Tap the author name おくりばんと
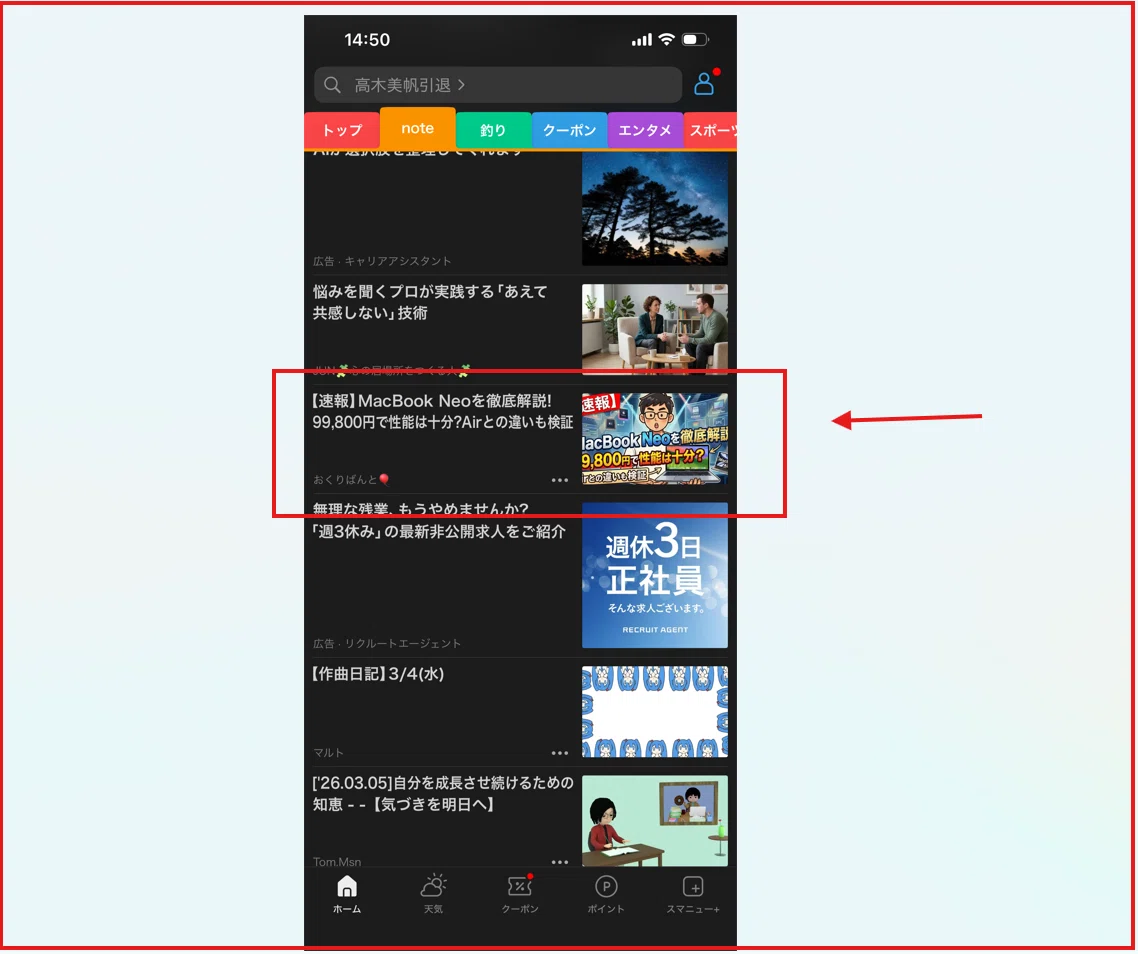This screenshot has width=1138, height=954. coord(351,480)
